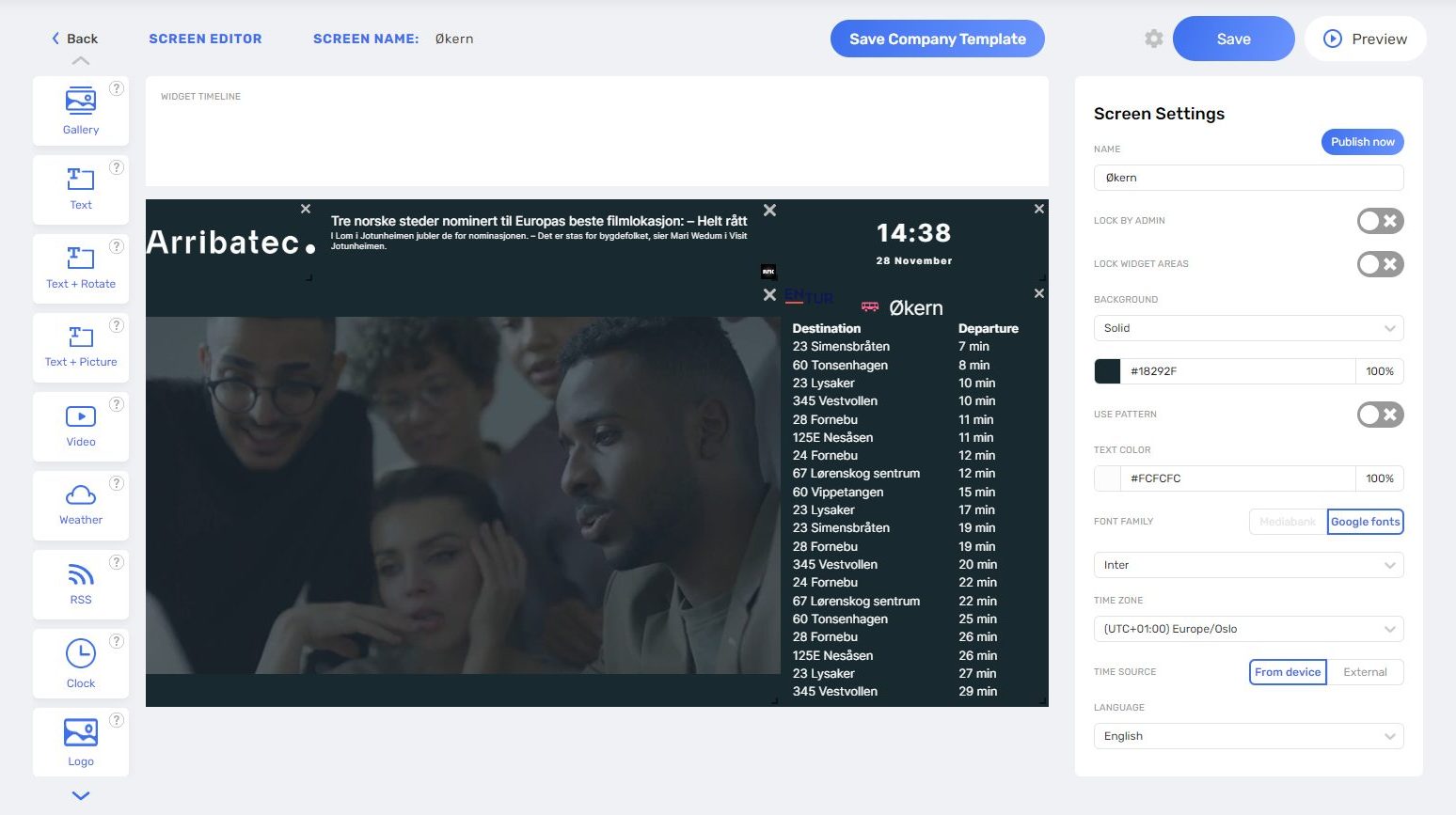Show help for Text + Rotate widget
The width and height of the screenshot is (1456, 815).
pos(117,246)
